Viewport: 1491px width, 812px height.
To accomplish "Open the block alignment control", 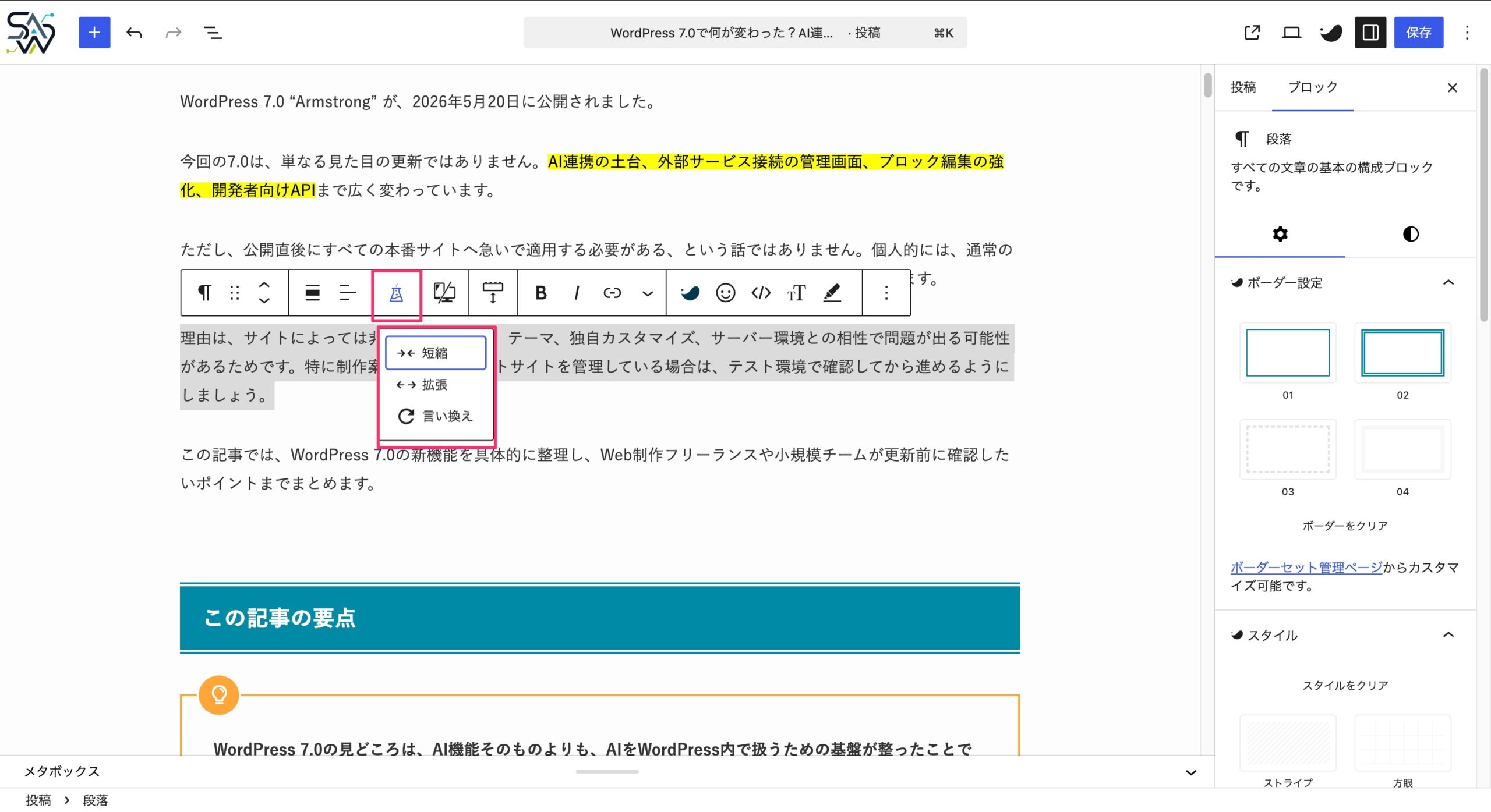I will [x=313, y=293].
